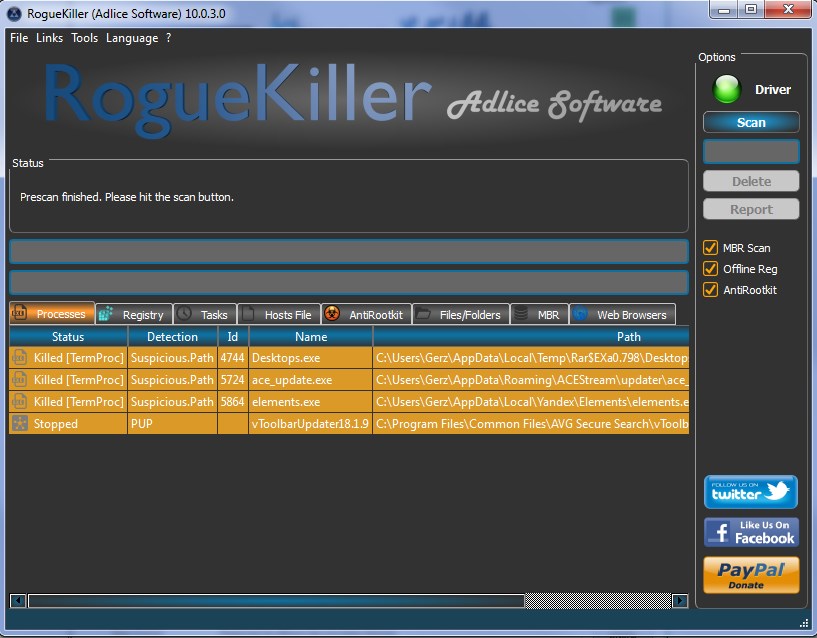Click the upper scan progress bar
This screenshot has width=817, height=638.
(x=349, y=252)
